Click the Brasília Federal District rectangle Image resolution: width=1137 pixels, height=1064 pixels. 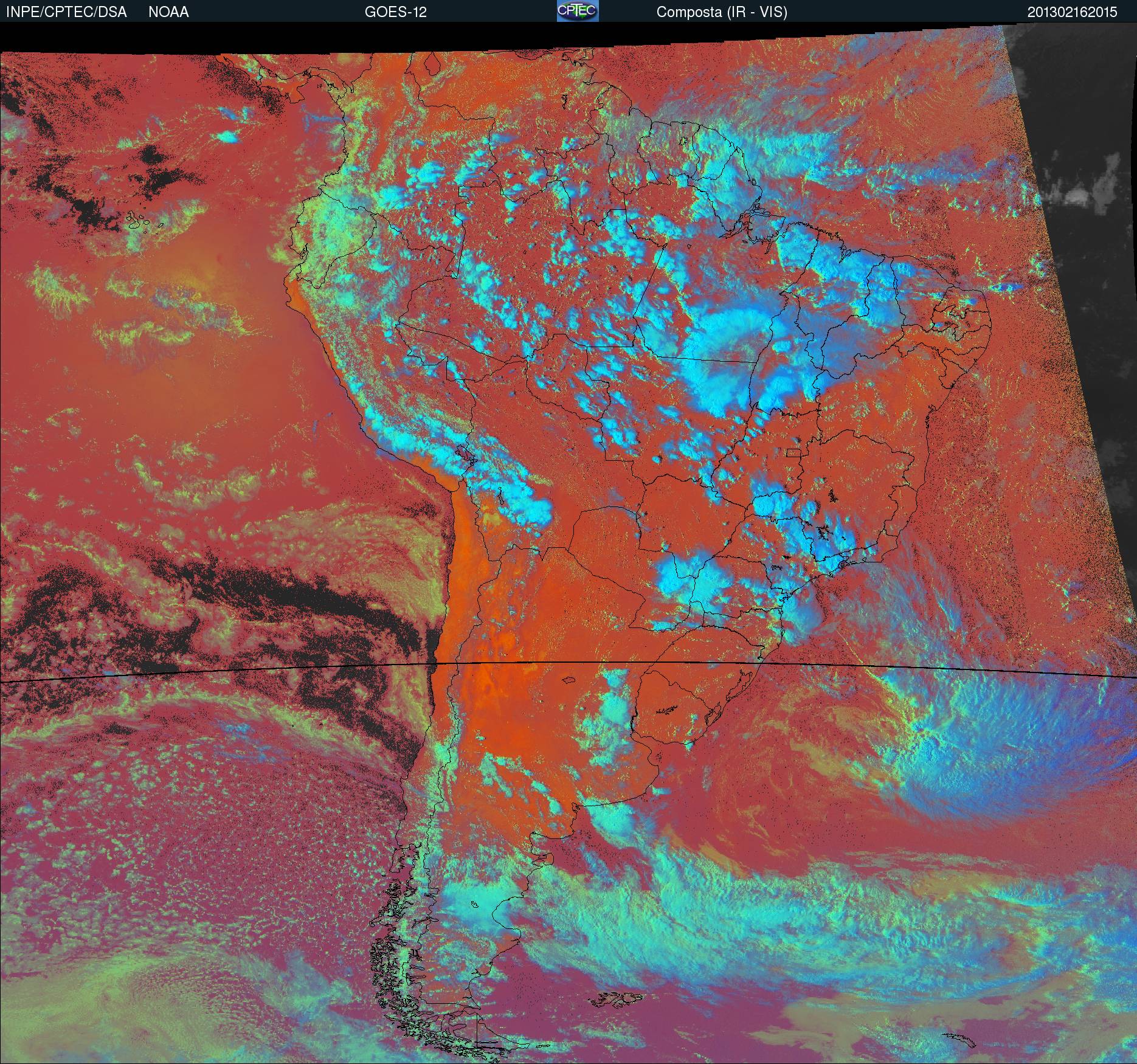793,452
